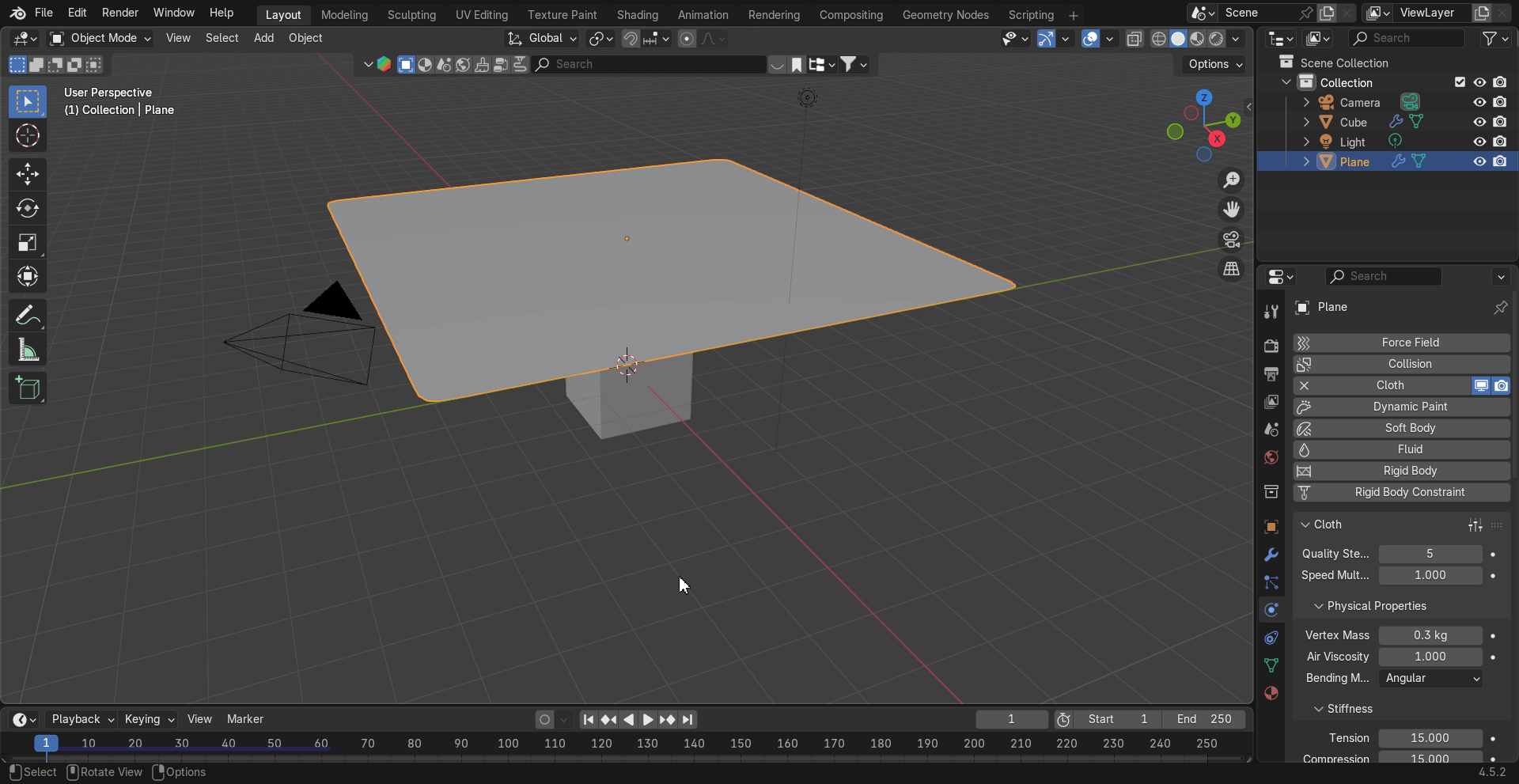The image size is (1519, 784).
Task: Click the zoom magnifier viewport icon
Action: pyautogui.click(x=1232, y=180)
